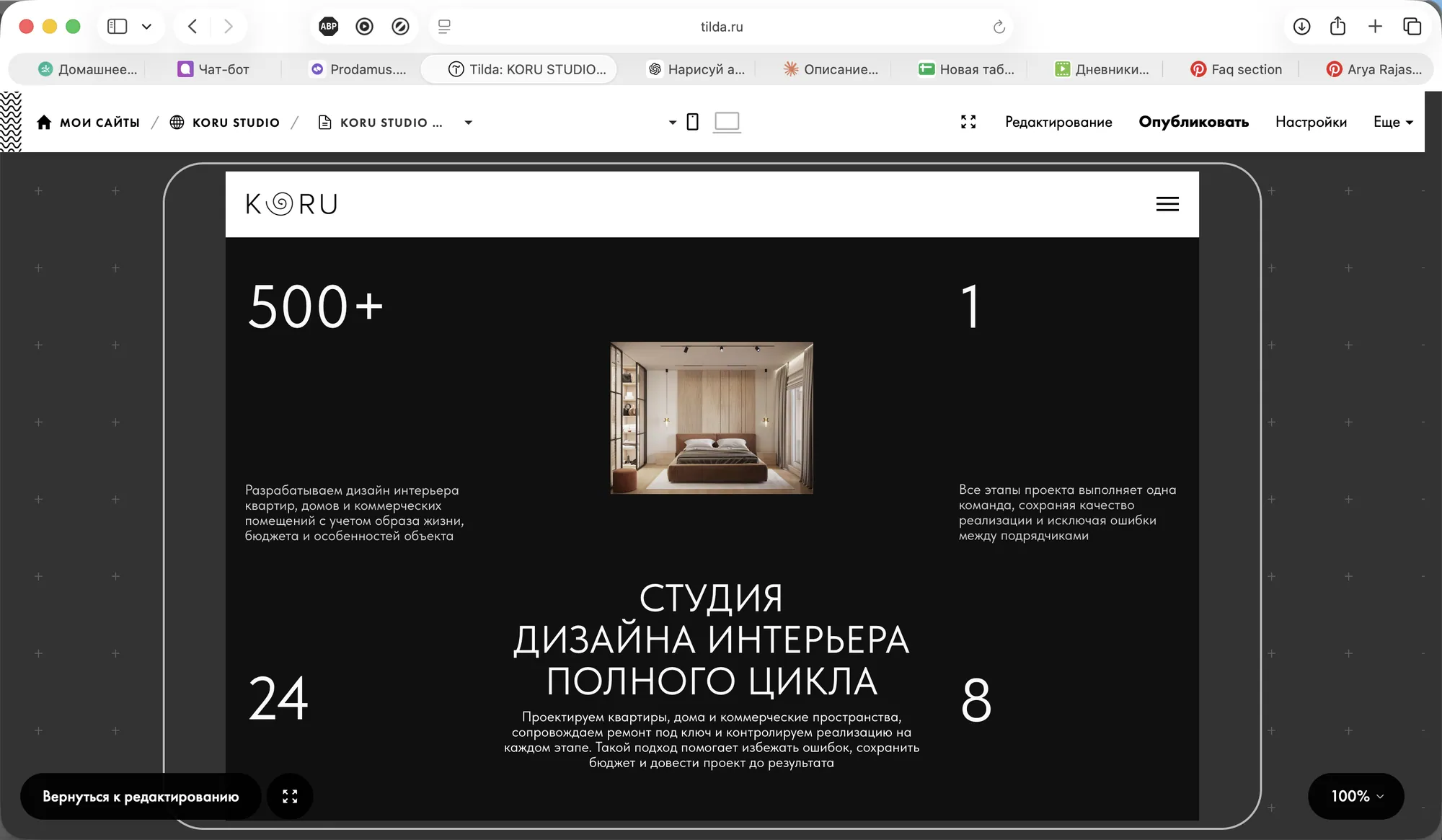Click the fullscreen icon in the Tilda top bar
Viewport: 1442px width, 840px height.
point(968,122)
